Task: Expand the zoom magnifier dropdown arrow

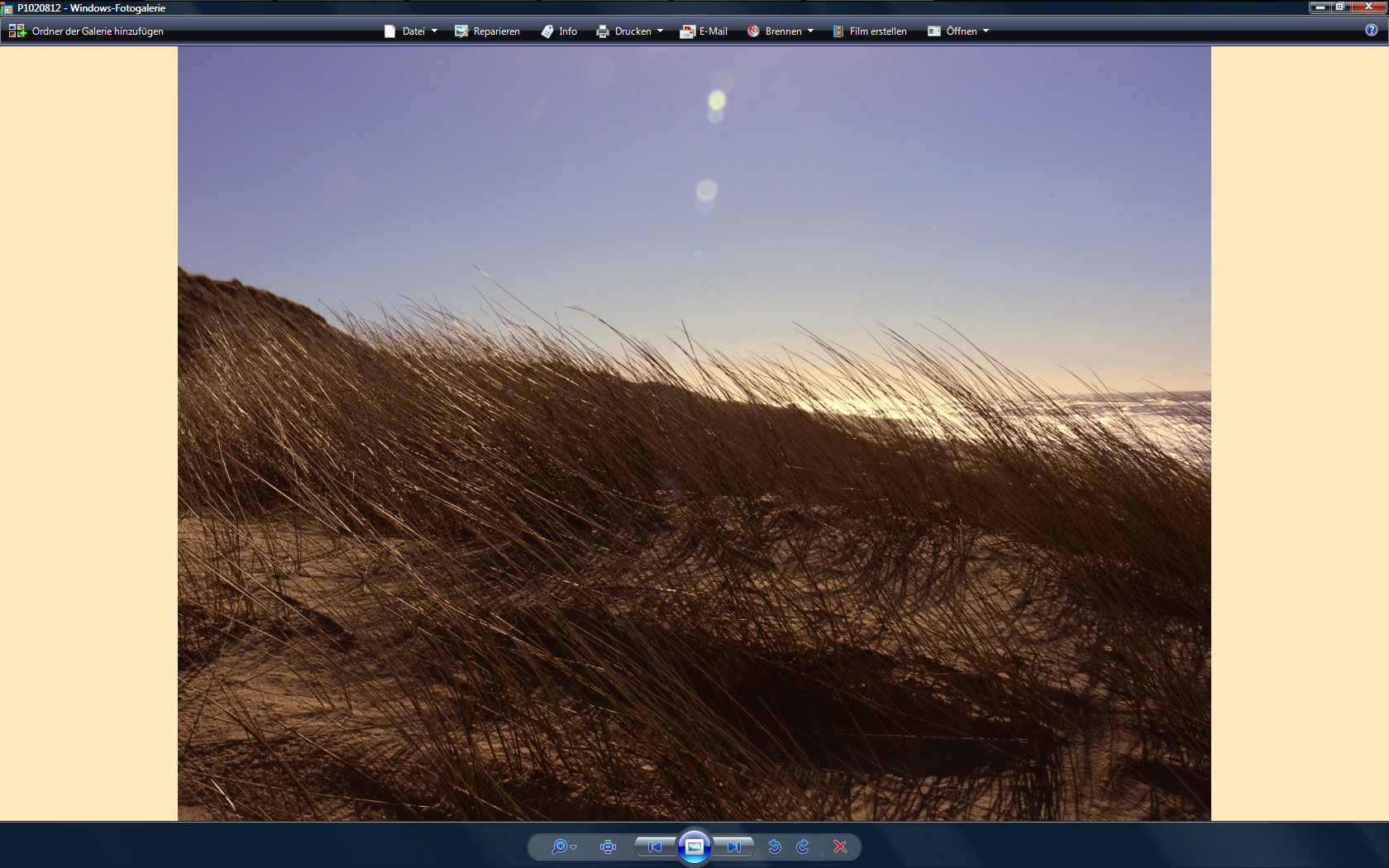Action: (x=574, y=847)
